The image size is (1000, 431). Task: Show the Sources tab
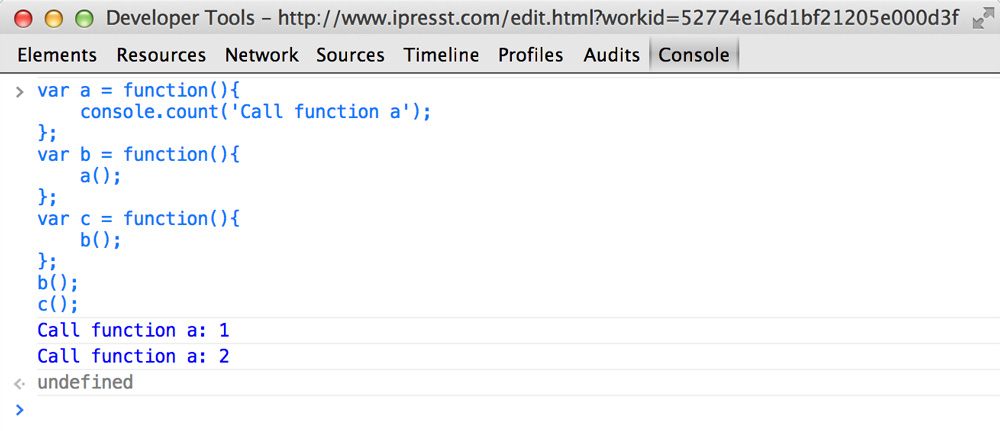coord(350,55)
